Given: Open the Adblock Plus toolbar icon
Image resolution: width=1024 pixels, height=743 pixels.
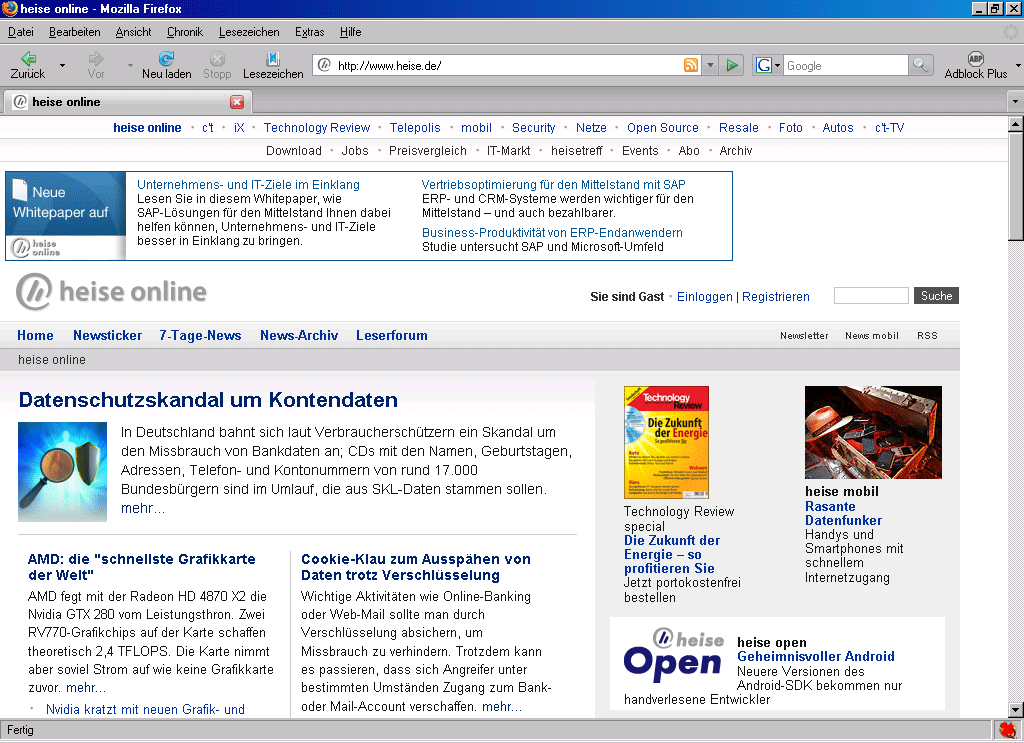Looking at the screenshot, I should point(976,58).
